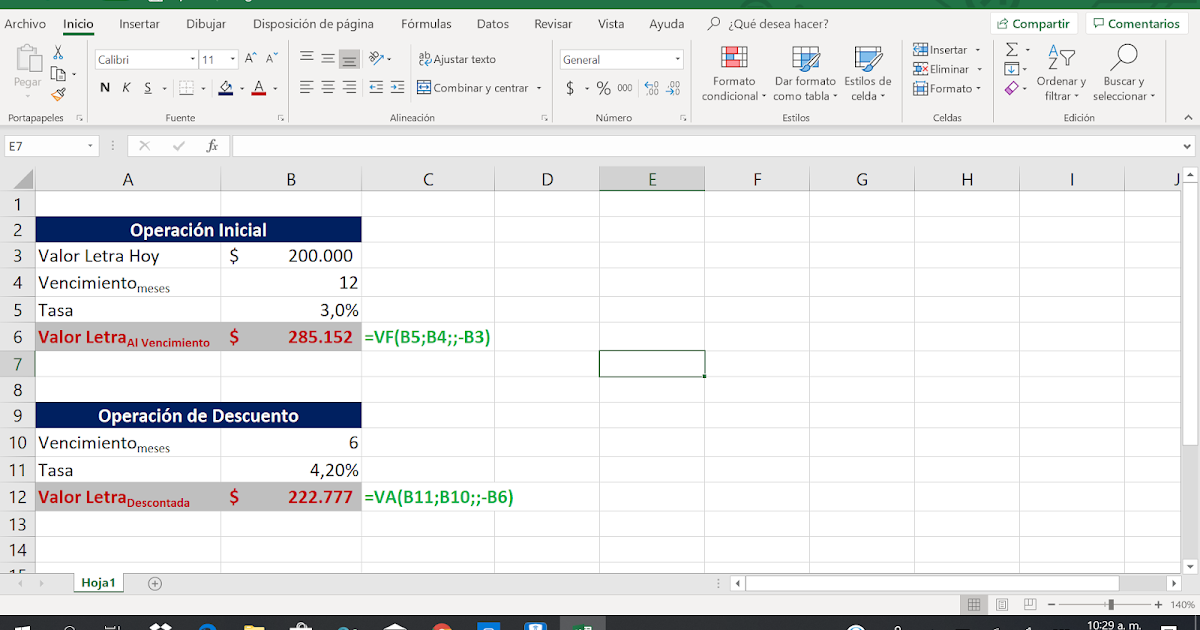Click the Autosum sigma icon
Screen dimensions: 1200x630
click(1012, 50)
